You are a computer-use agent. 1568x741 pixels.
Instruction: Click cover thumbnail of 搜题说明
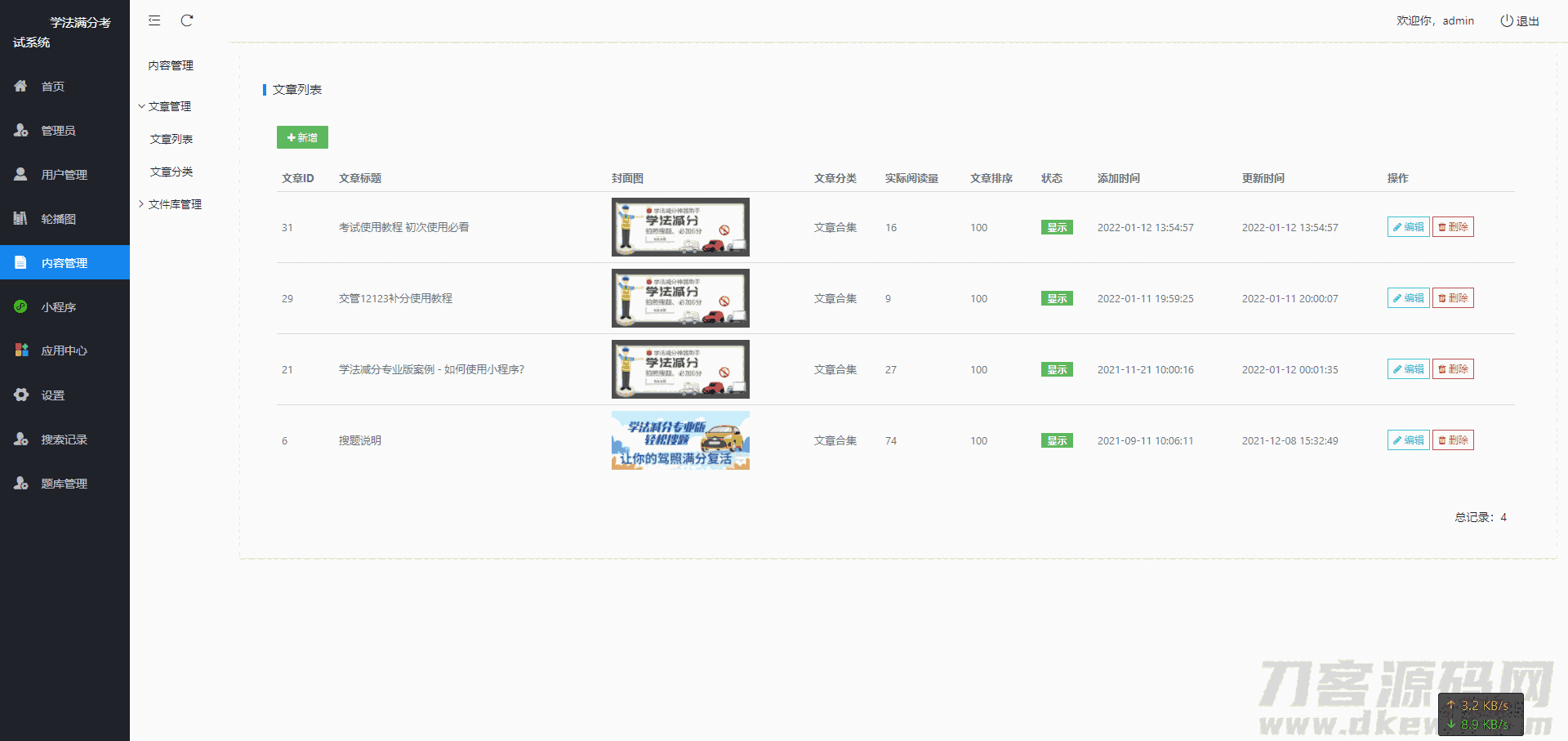pos(680,440)
